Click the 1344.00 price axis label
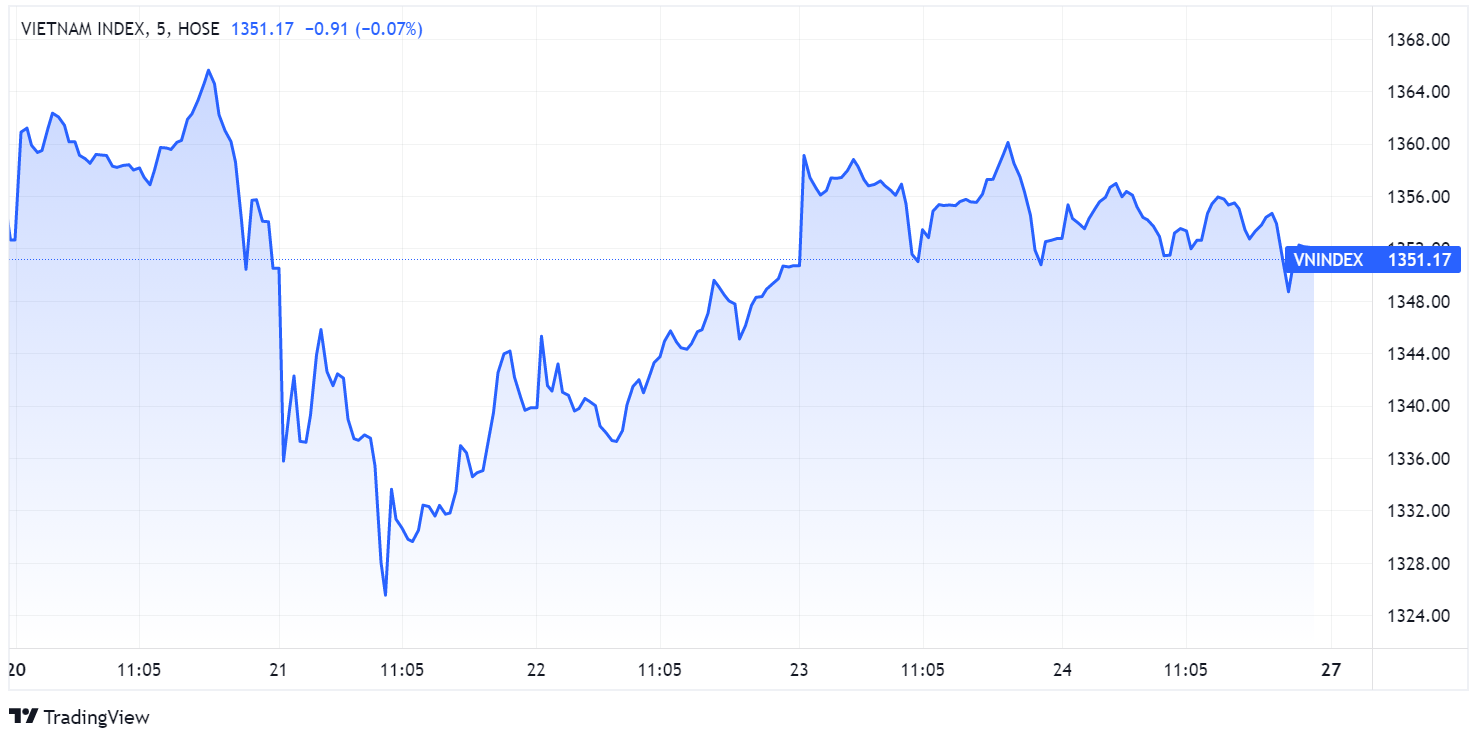The image size is (1483, 743). tap(1421, 354)
